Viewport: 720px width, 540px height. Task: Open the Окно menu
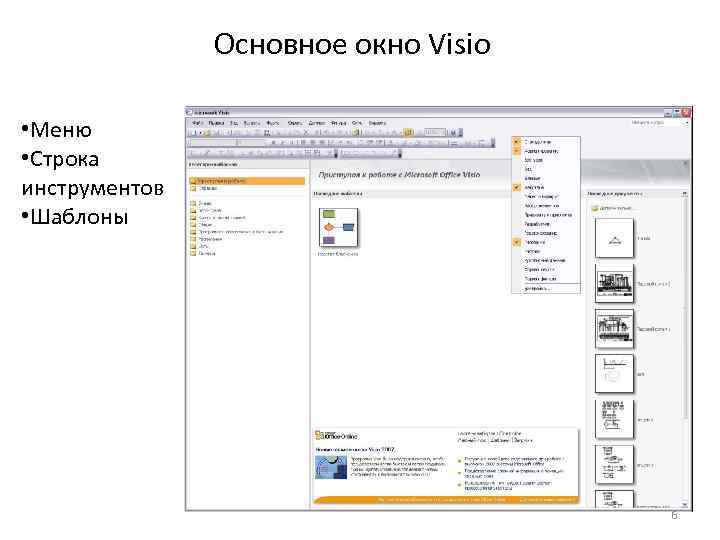coord(357,123)
